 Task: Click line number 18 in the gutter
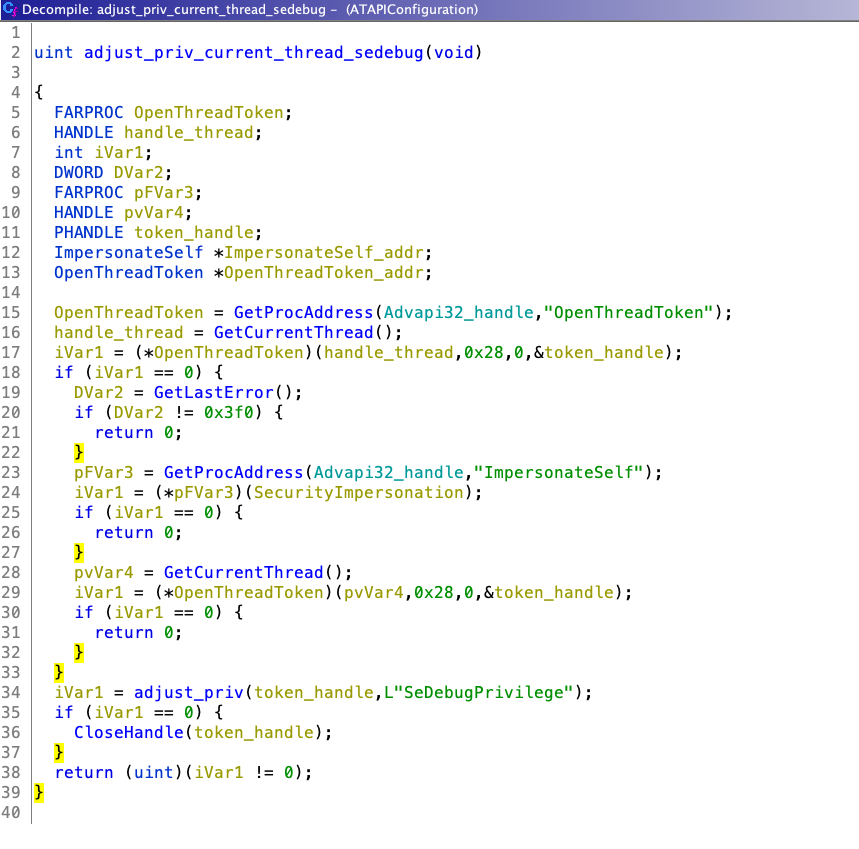click(11, 372)
